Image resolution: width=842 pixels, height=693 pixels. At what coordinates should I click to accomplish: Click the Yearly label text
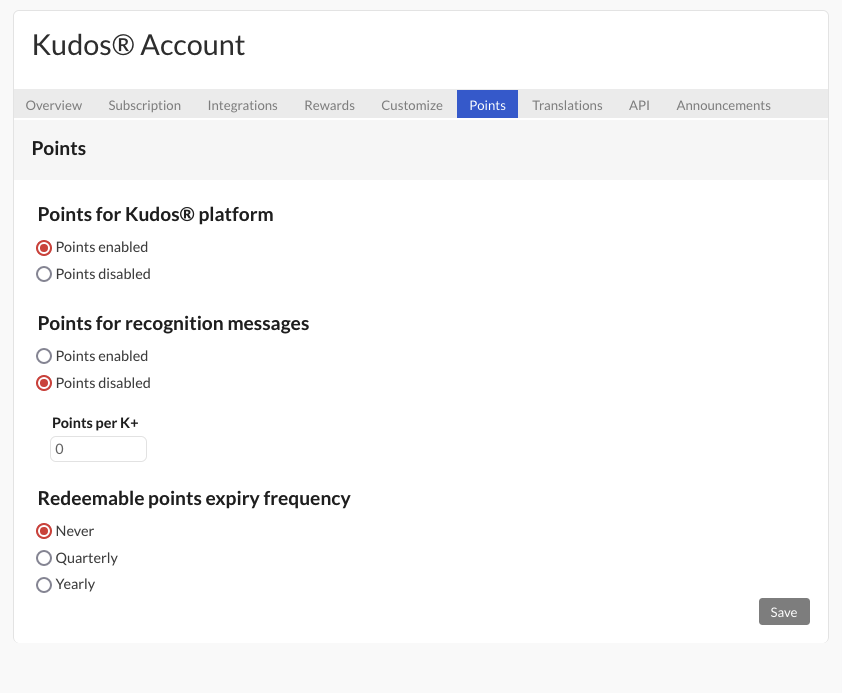75,585
